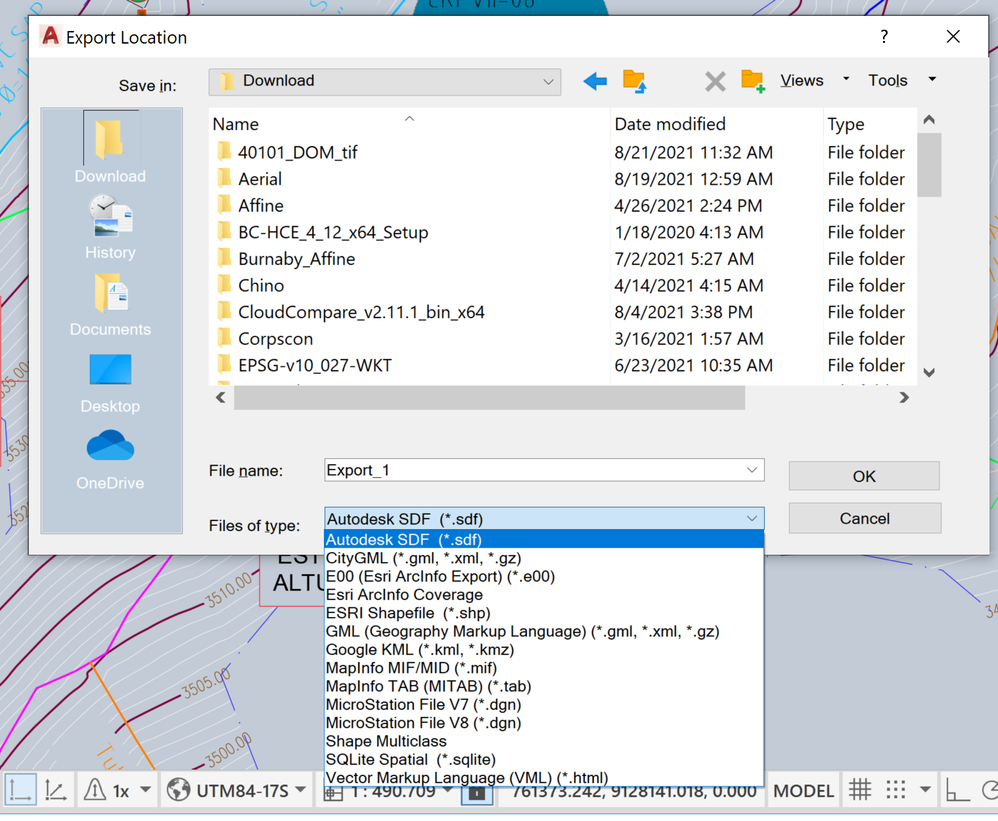Create a new folder with the folder-plus icon
Viewport: 998px width, 821px height.
coord(752,81)
